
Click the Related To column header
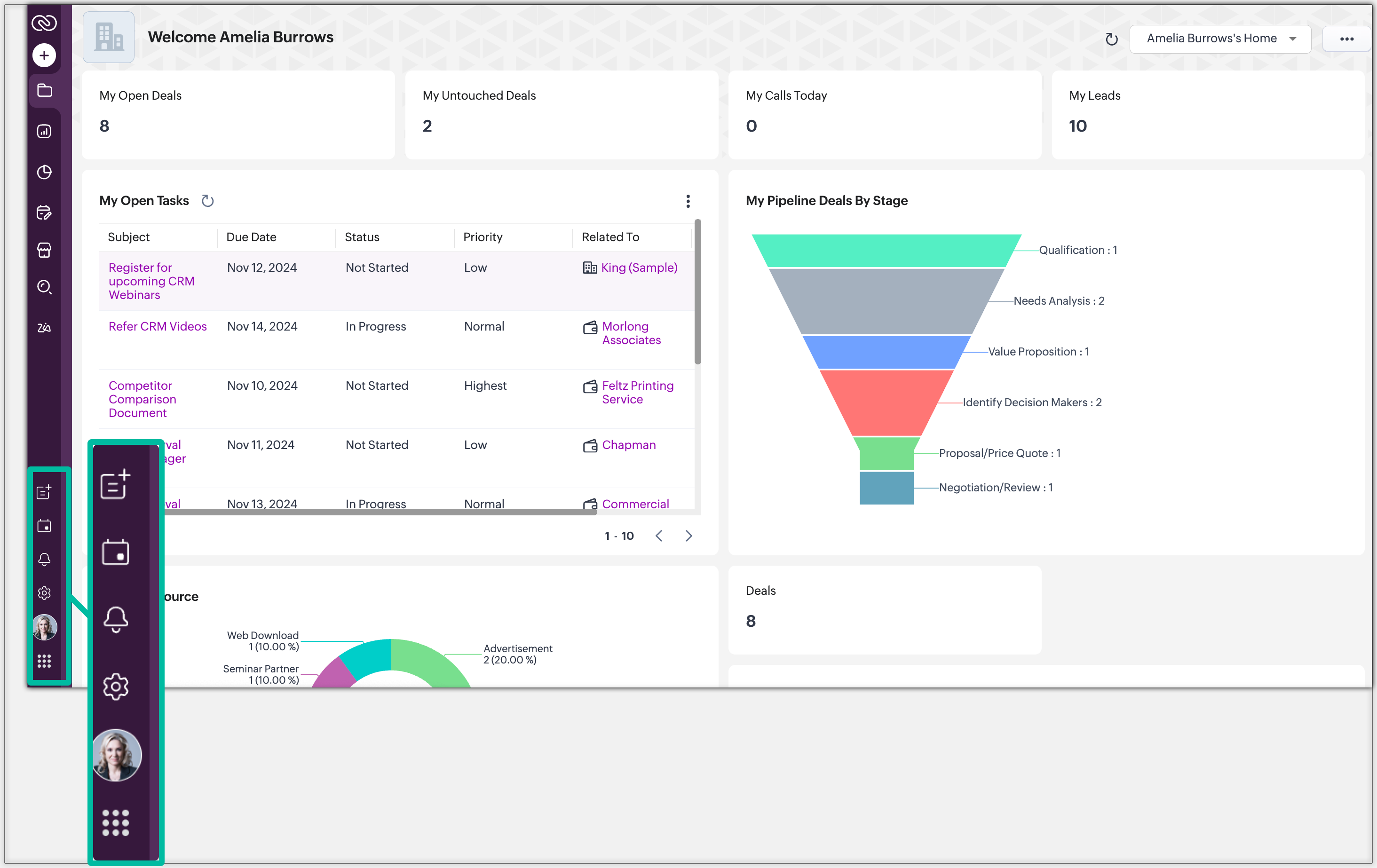coord(610,237)
